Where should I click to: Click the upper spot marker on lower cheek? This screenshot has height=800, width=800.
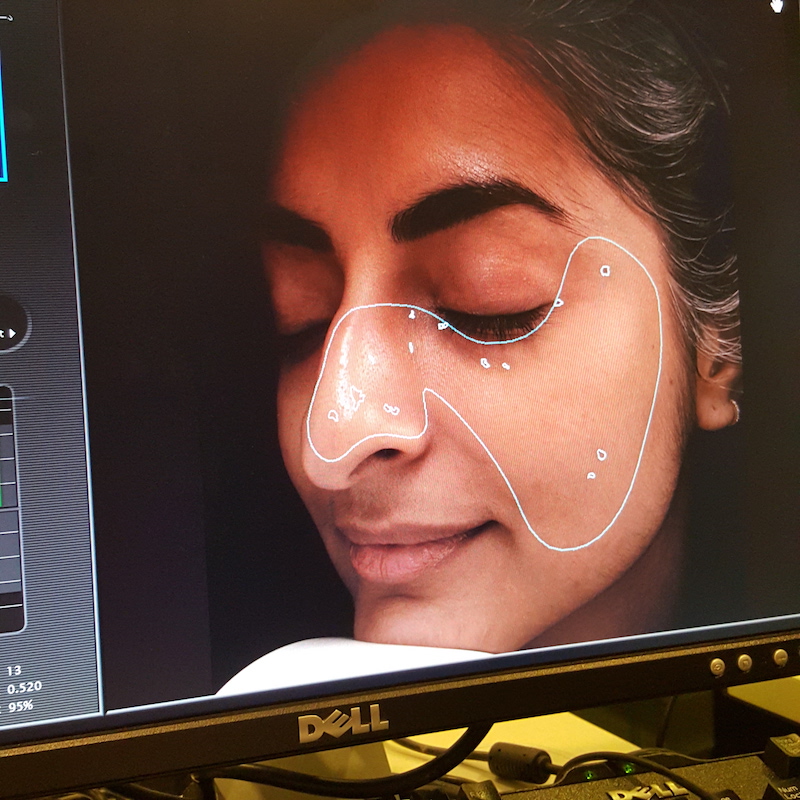[601, 454]
